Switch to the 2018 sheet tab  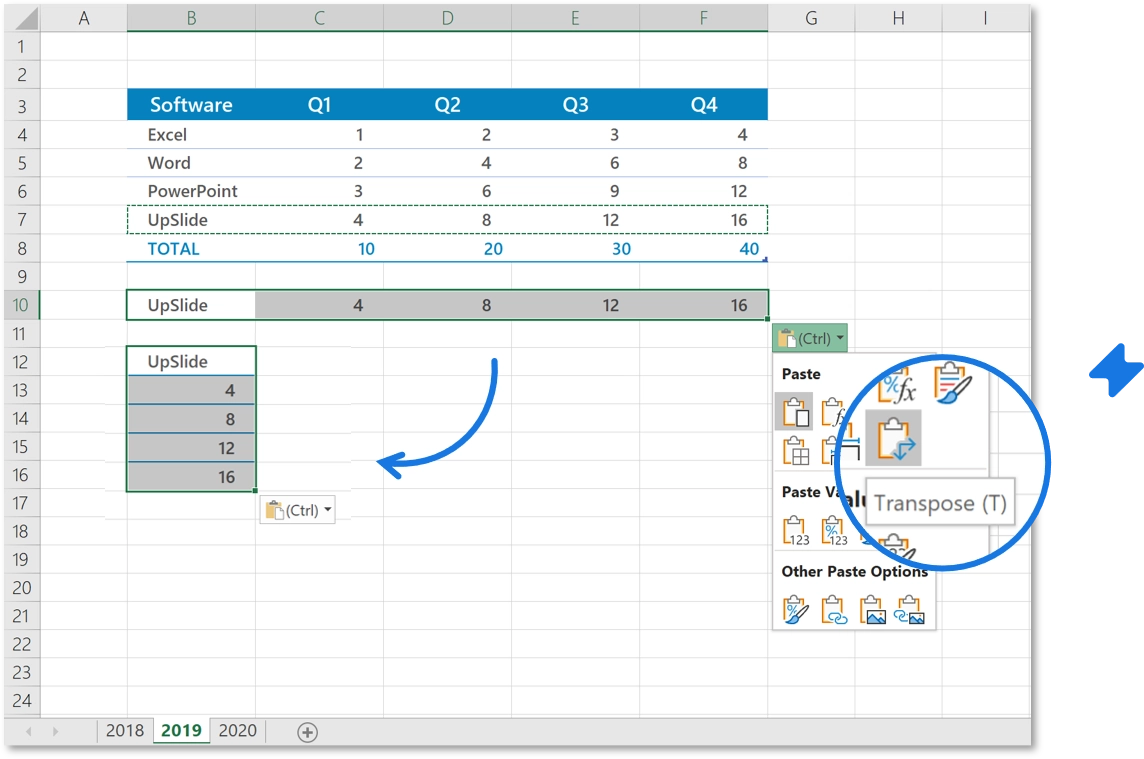click(x=124, y=731)
